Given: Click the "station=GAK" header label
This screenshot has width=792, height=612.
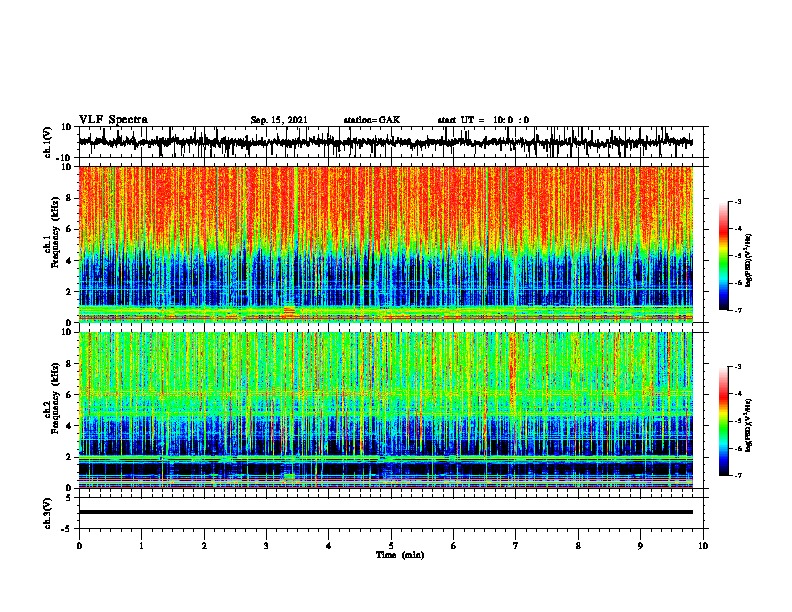Looking at the screenshot, I should coord(372,120).
